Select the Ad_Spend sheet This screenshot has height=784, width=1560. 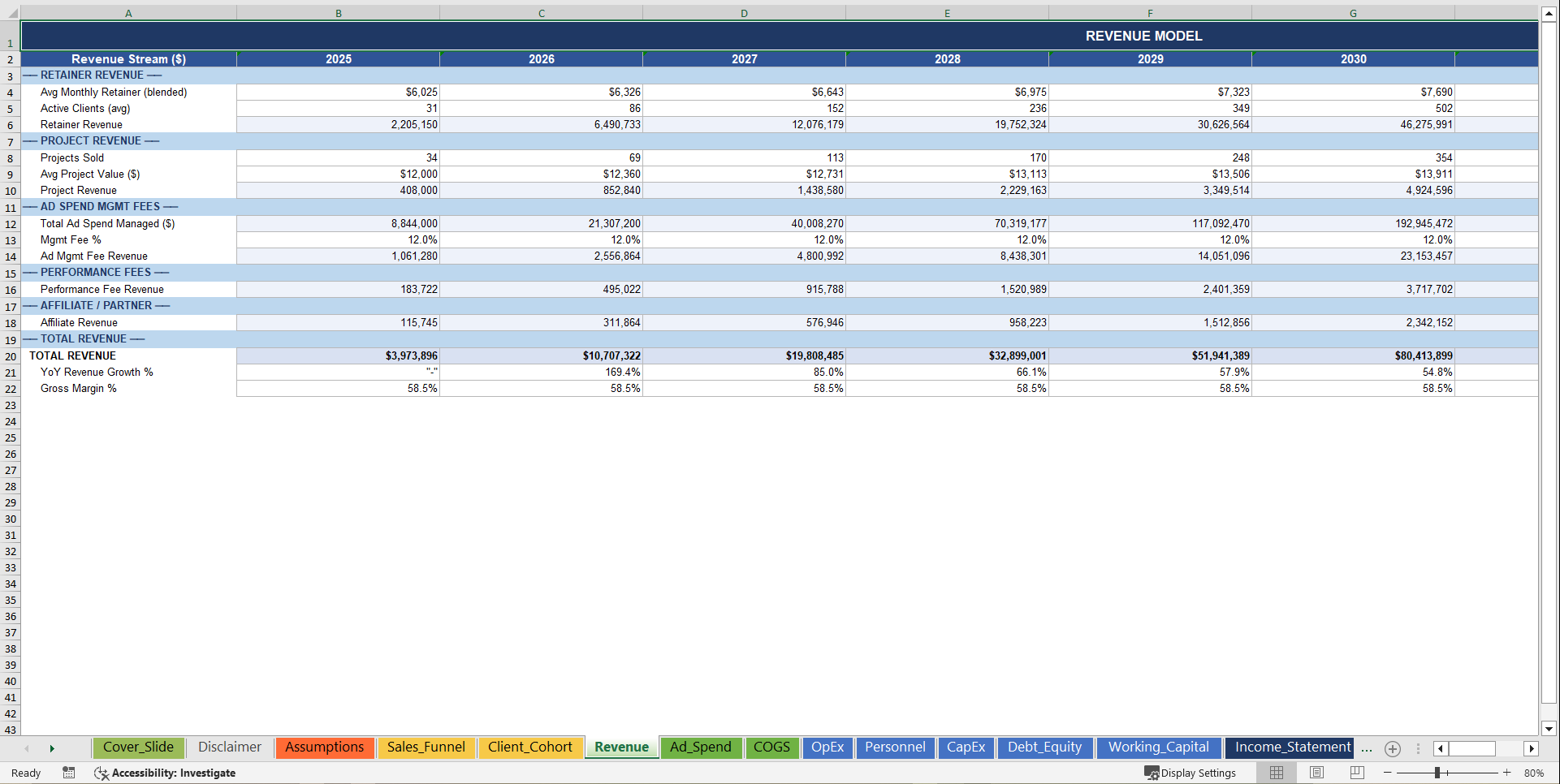[x=701, y=747]
